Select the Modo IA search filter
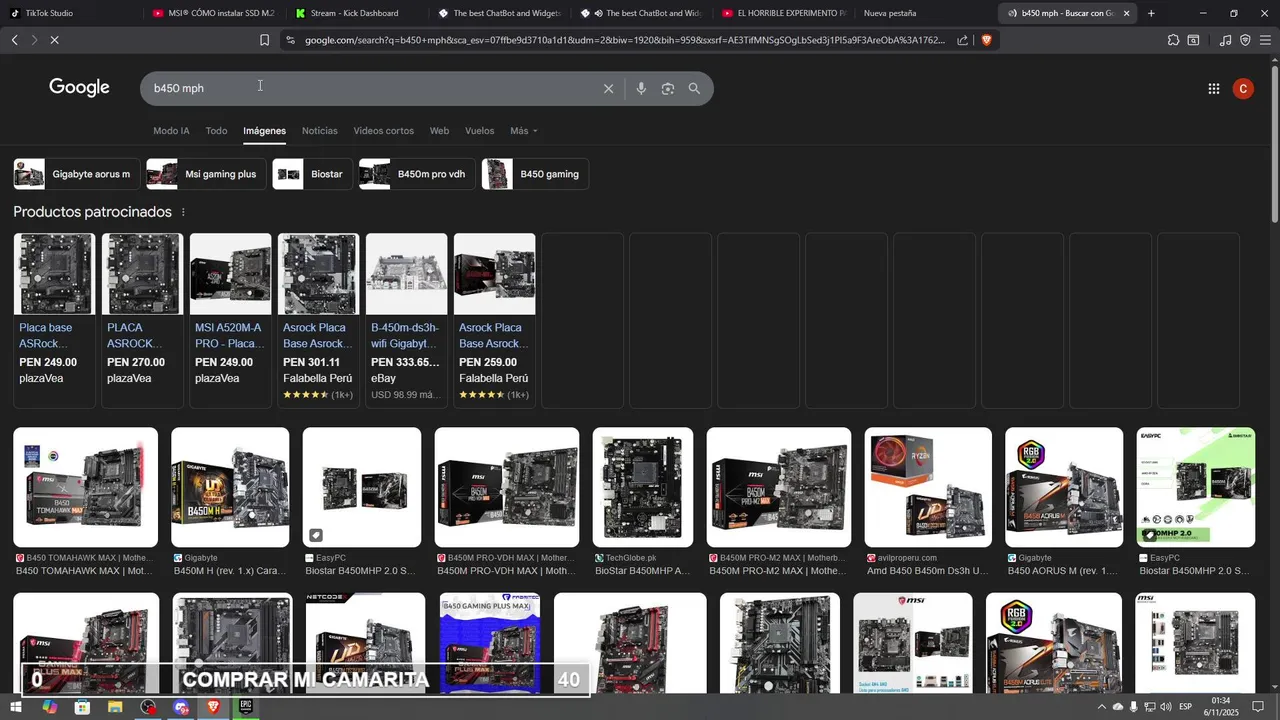Screen dimensions: 1280x720 coord(171,131)
